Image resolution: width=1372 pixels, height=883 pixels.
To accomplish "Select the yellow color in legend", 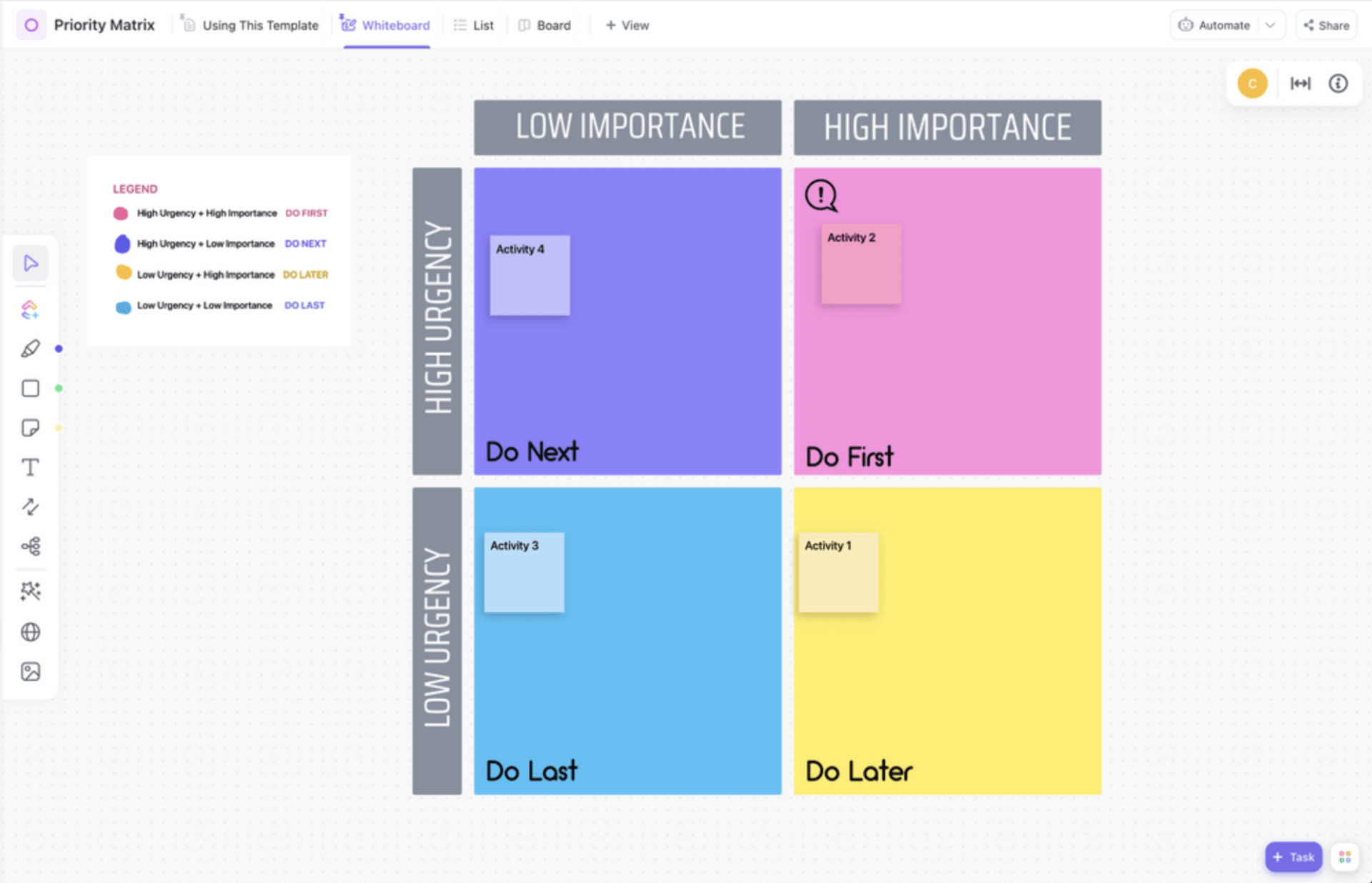I will (x=121, y=273).
